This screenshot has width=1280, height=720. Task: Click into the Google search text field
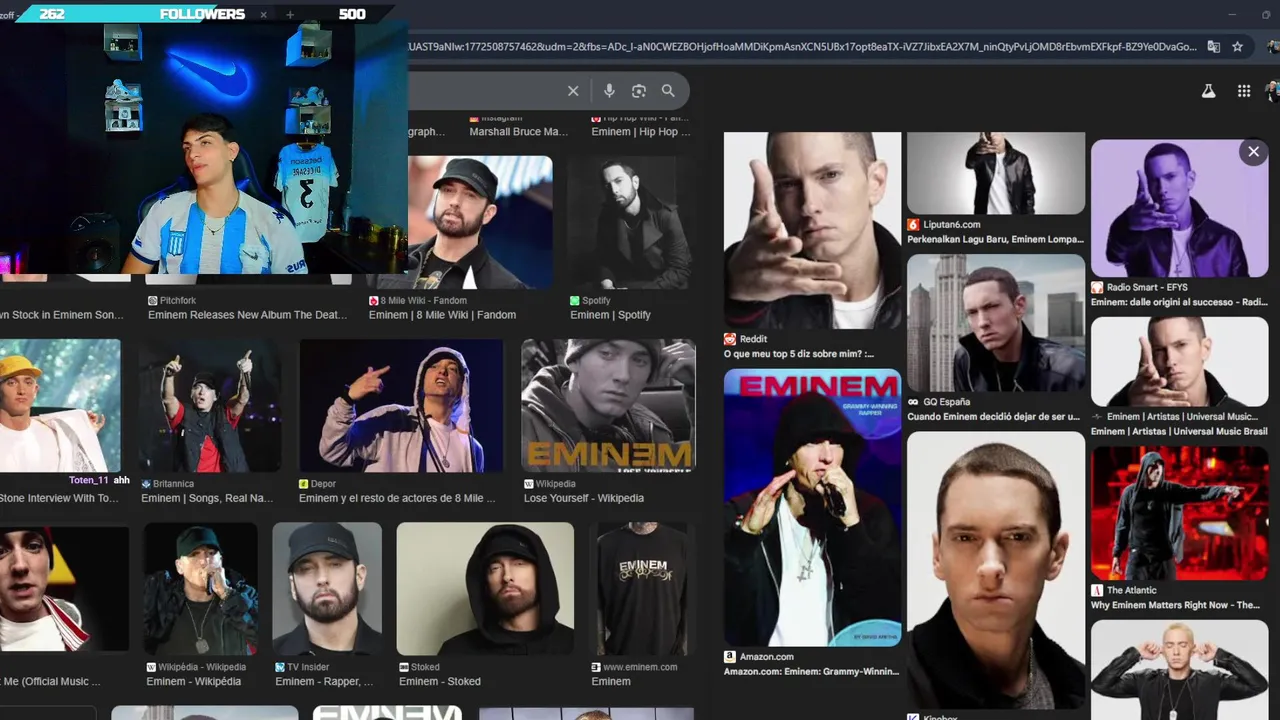(x=483, y=91)
